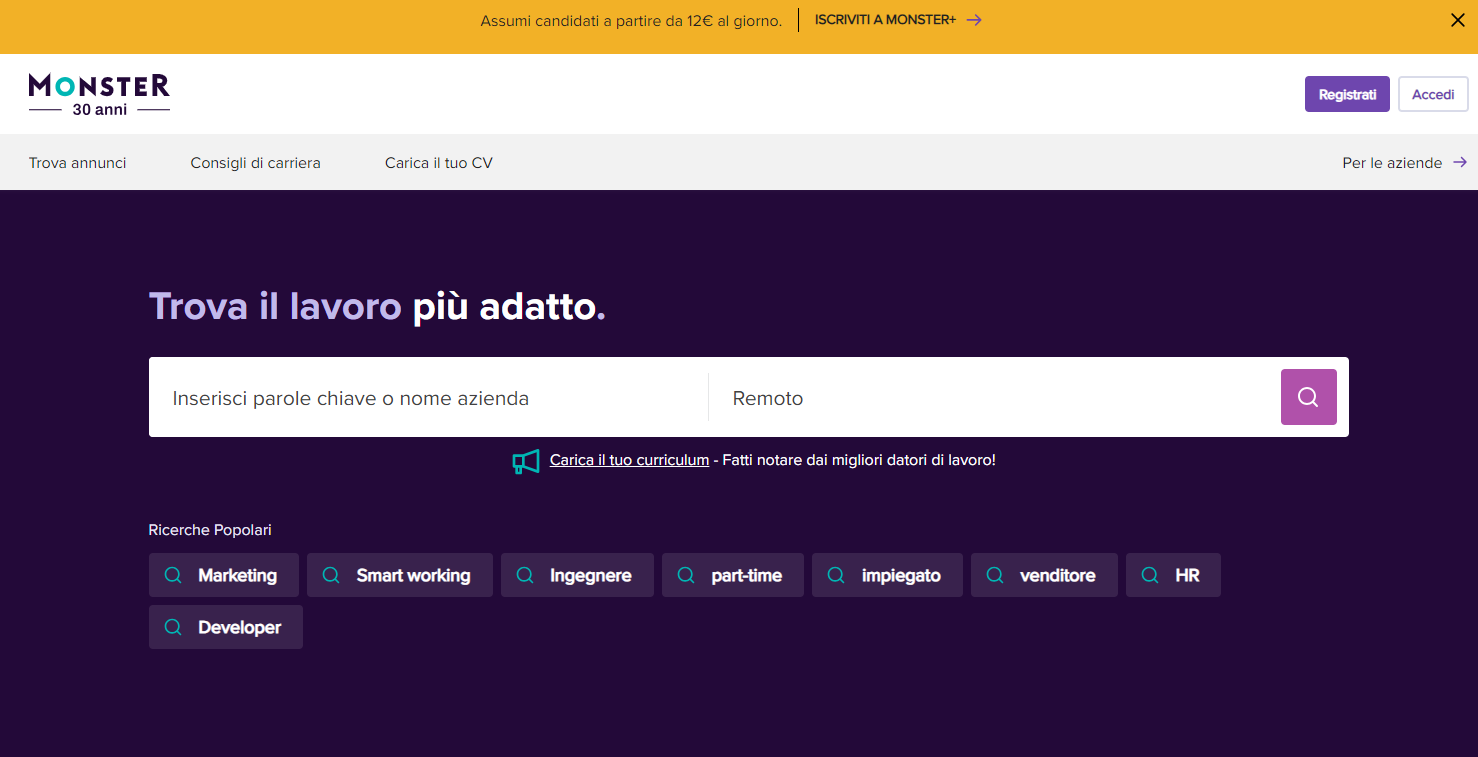Image resolution: width=1478 pixels, height=757 pixels.
Task: Open the Trova annunci menu item
Action: pyautogui.click(x=77, y=162)
